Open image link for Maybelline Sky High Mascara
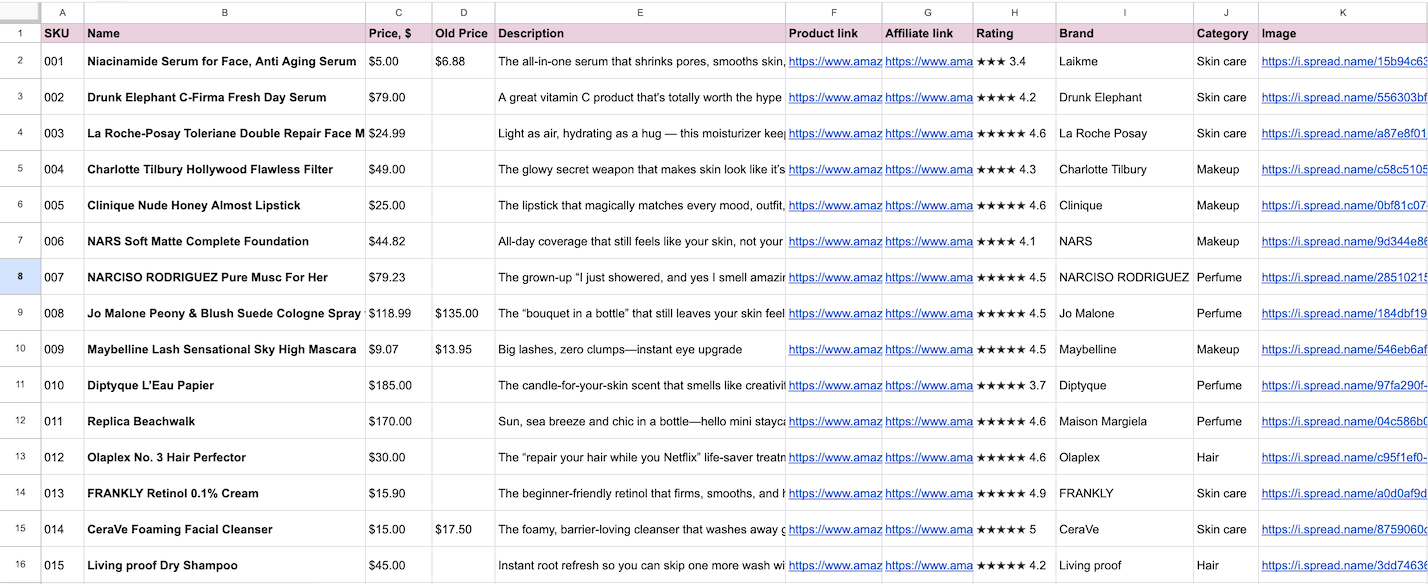The width and height of the screenshot is (1428, 584). click(1344, 349)
